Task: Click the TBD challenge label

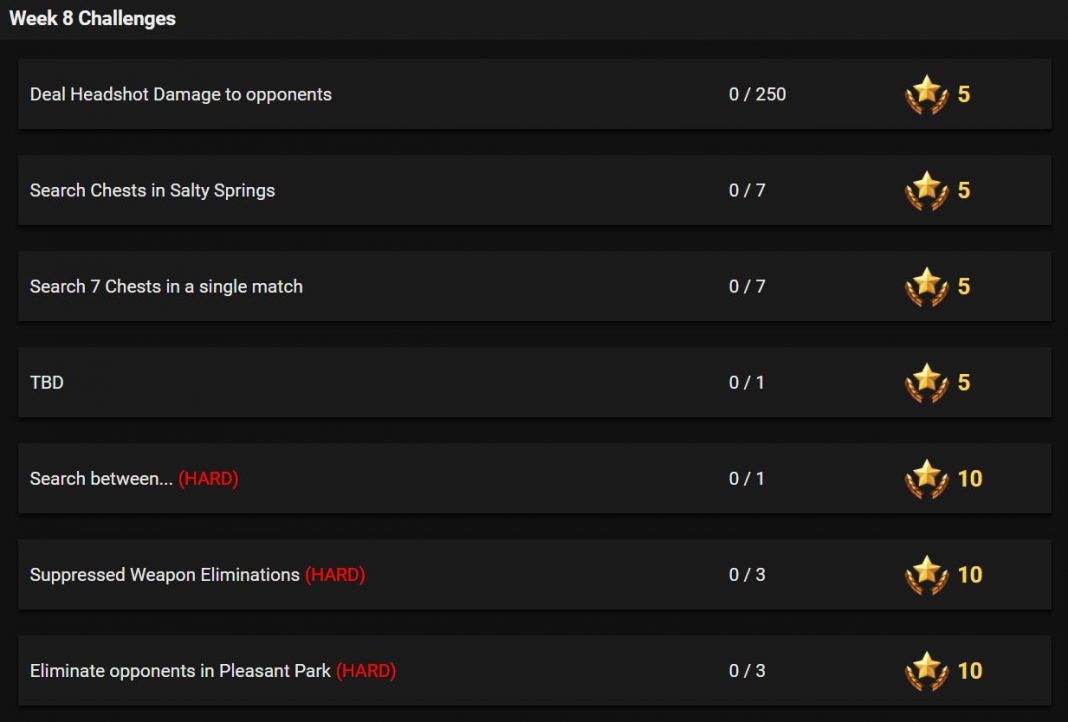Action: pos(46,382)
